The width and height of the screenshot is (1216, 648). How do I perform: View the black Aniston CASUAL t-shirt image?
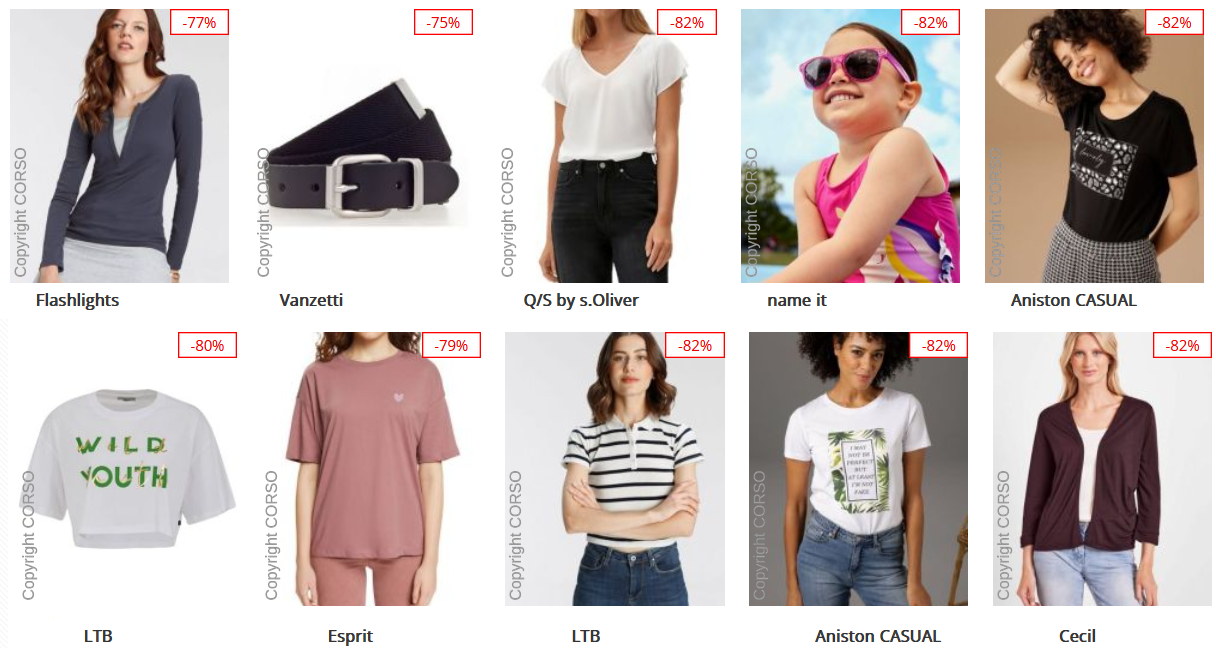[1094, 146]
